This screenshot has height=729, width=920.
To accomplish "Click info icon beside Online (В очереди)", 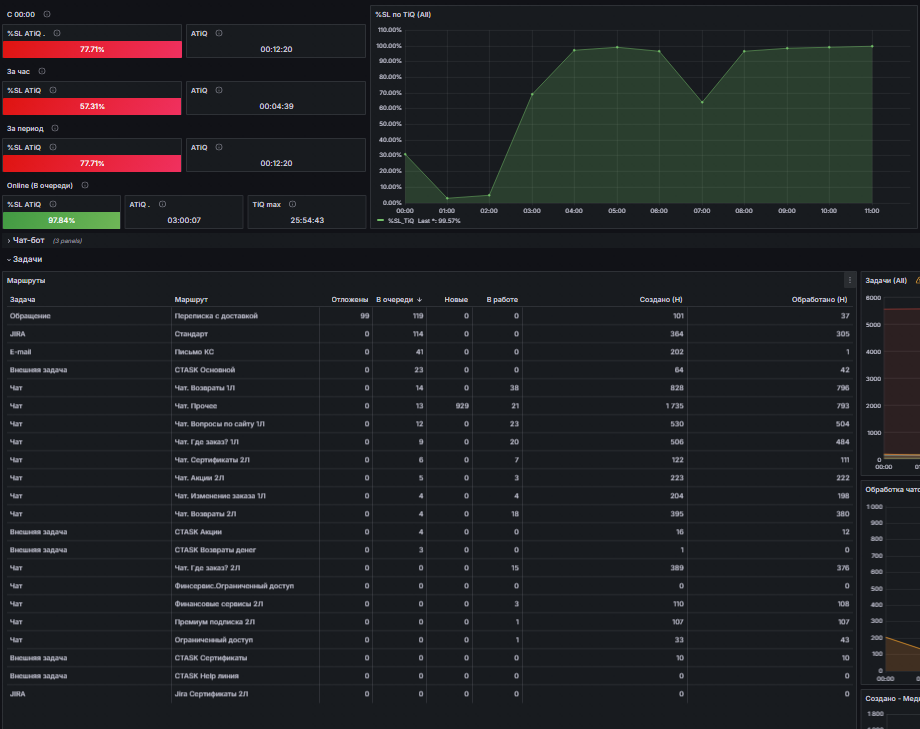I will [x=84, y=185].
